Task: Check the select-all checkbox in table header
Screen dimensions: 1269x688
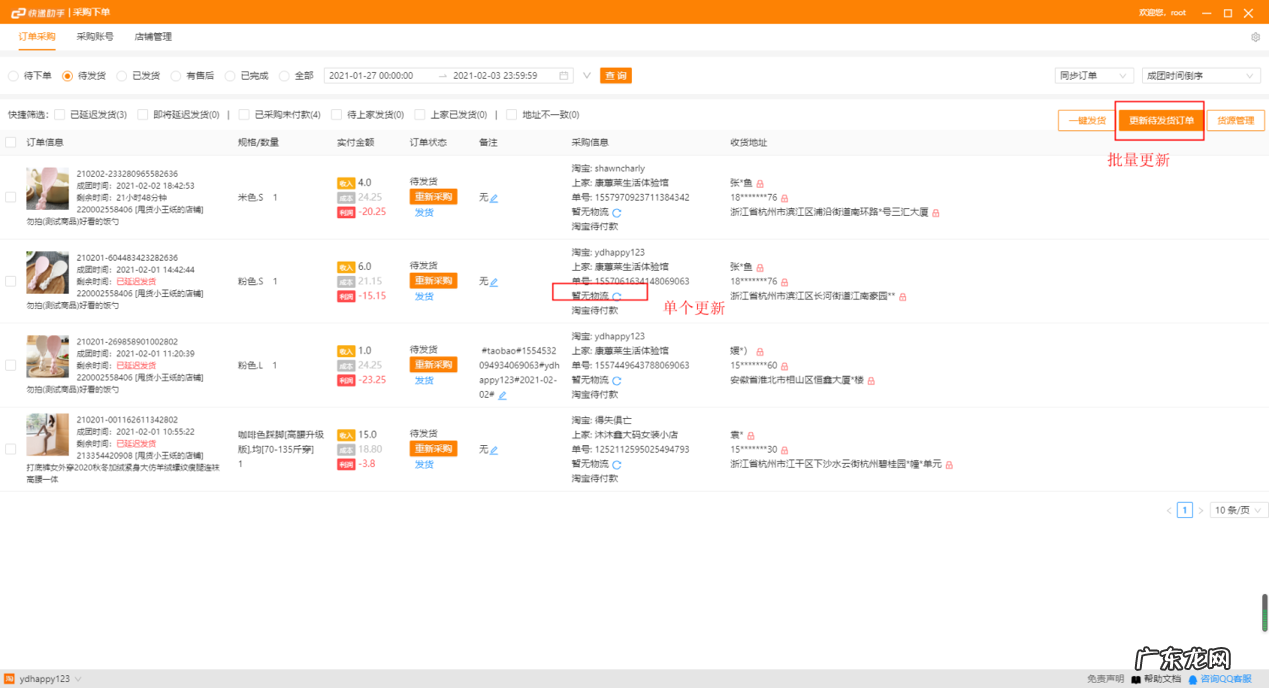Action: click(12, 142)
